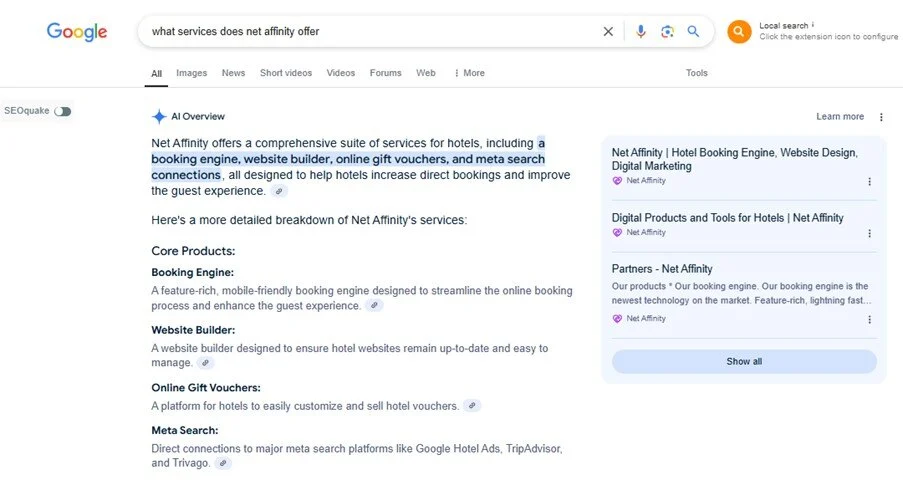Click inside the Google search input field
Screen dimensions: 903x485
pyautogui.click(x=370, y=32)
